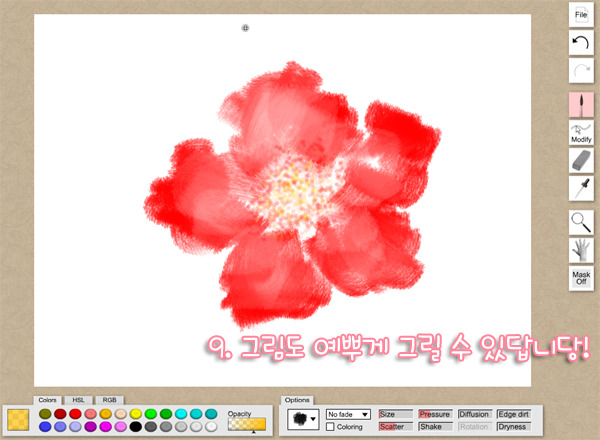Adjust the Shake slider
The image size is (600, 440).
pyautogui.click(x=435, y=427)
